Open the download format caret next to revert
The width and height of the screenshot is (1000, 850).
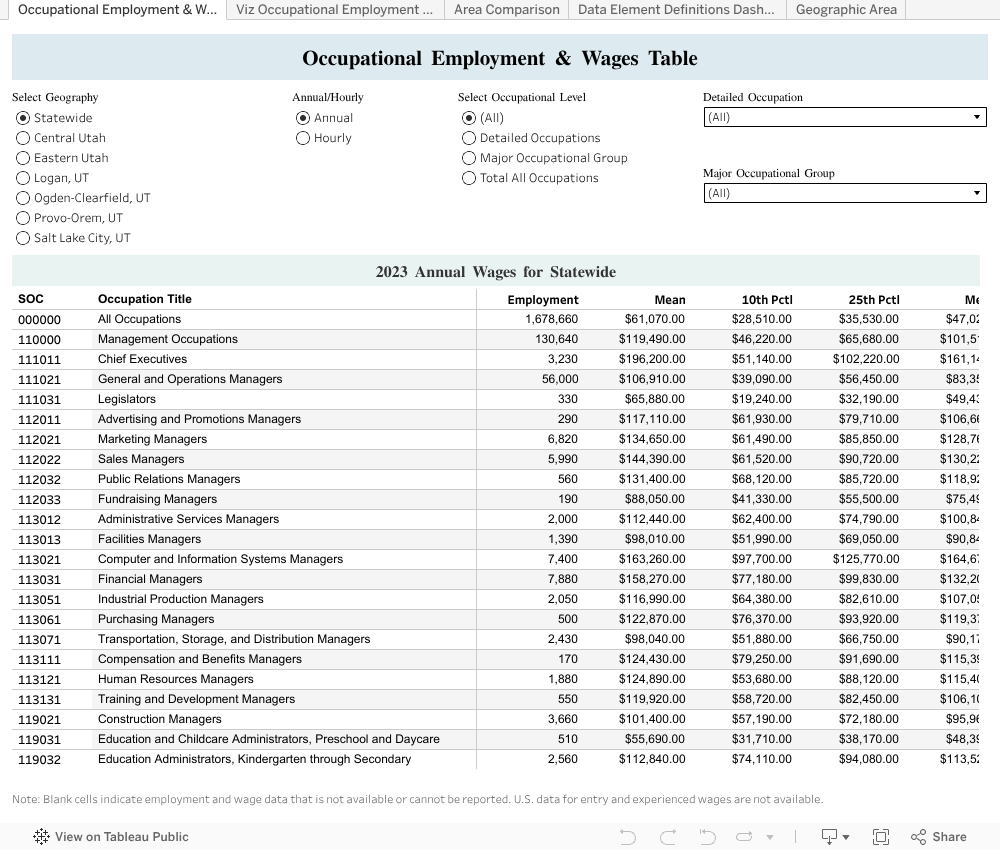pos(769,837)
